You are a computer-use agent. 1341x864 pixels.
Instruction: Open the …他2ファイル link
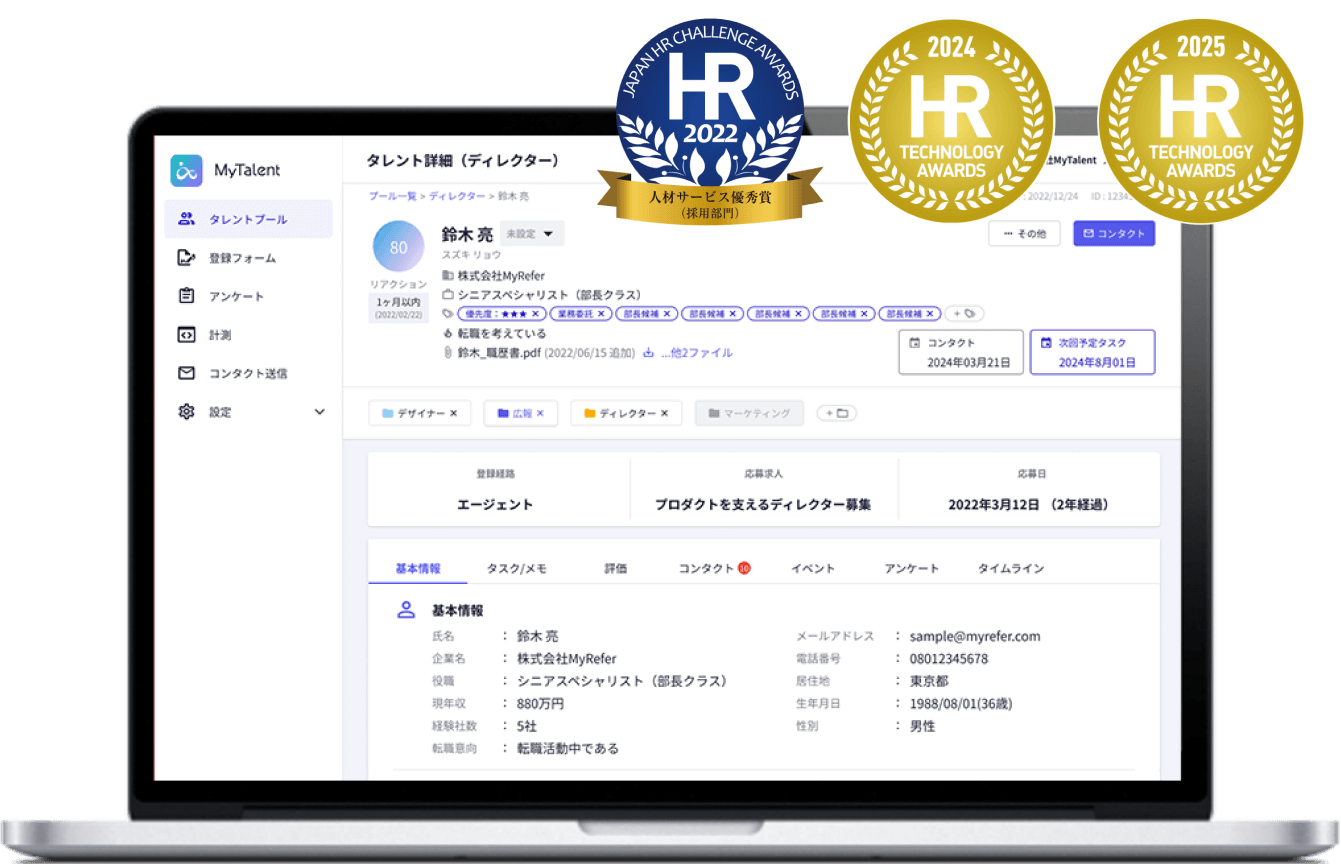pos(696,353)
